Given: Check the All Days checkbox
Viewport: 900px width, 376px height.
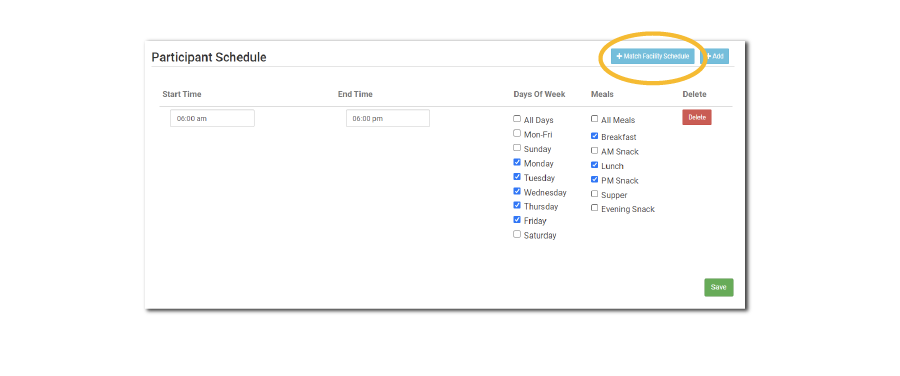Looking at the screenshot, I should tap(517, 119).
